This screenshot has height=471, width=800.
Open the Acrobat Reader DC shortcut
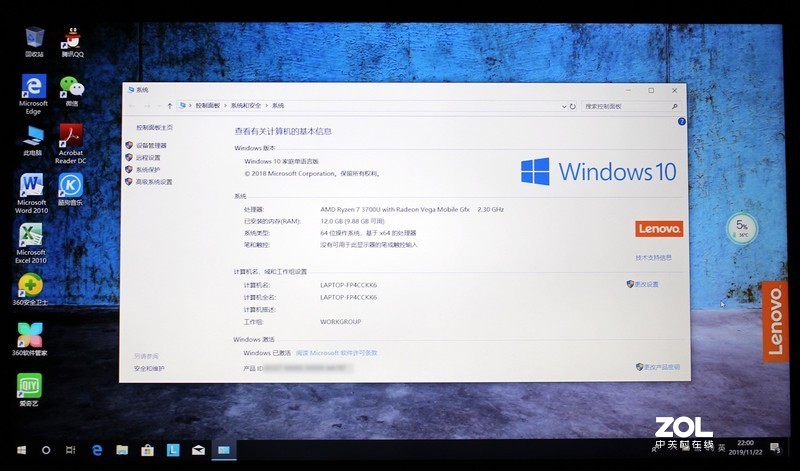pos(71,144)
